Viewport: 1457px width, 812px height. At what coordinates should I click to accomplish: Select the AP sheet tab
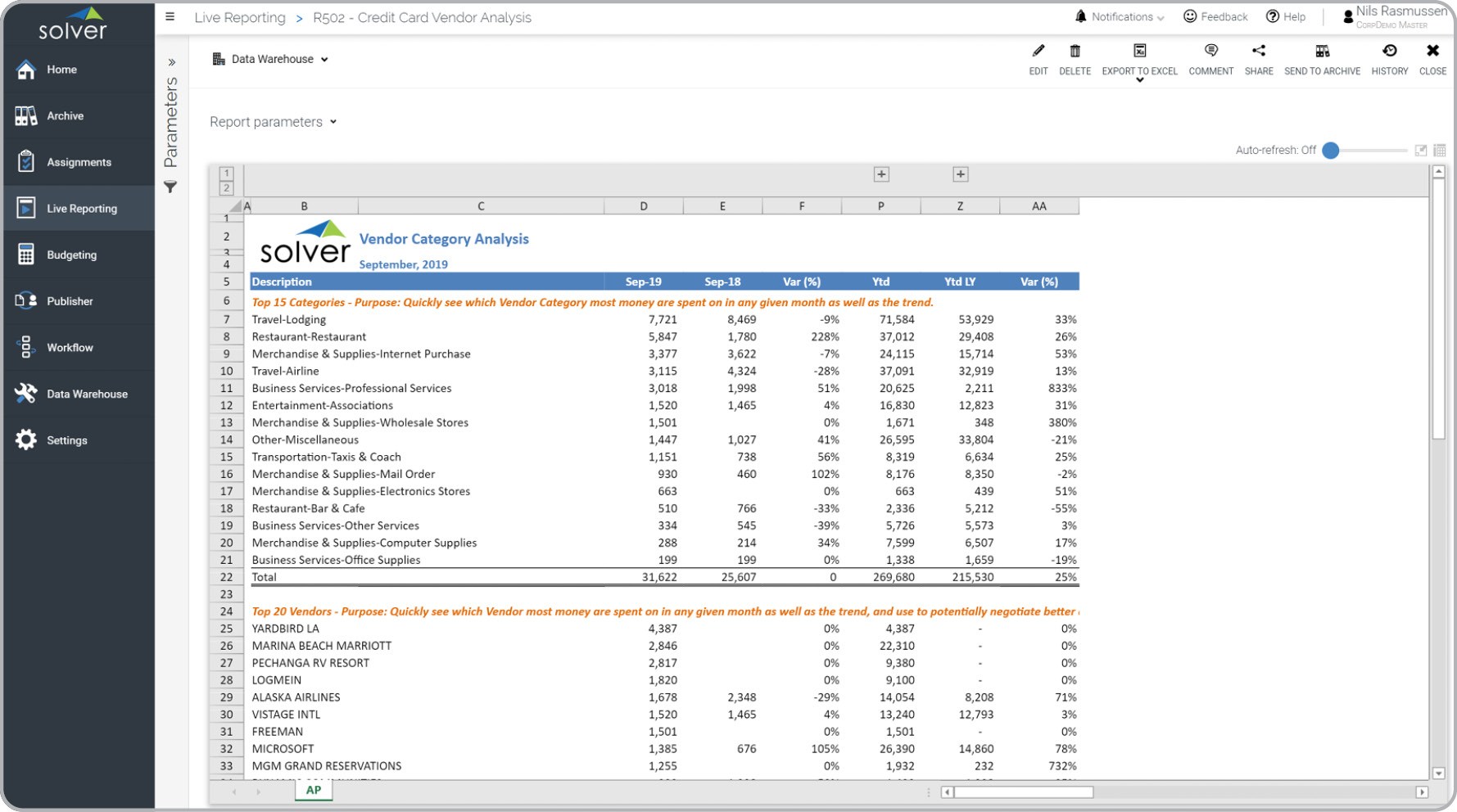(x=314, y=790)
